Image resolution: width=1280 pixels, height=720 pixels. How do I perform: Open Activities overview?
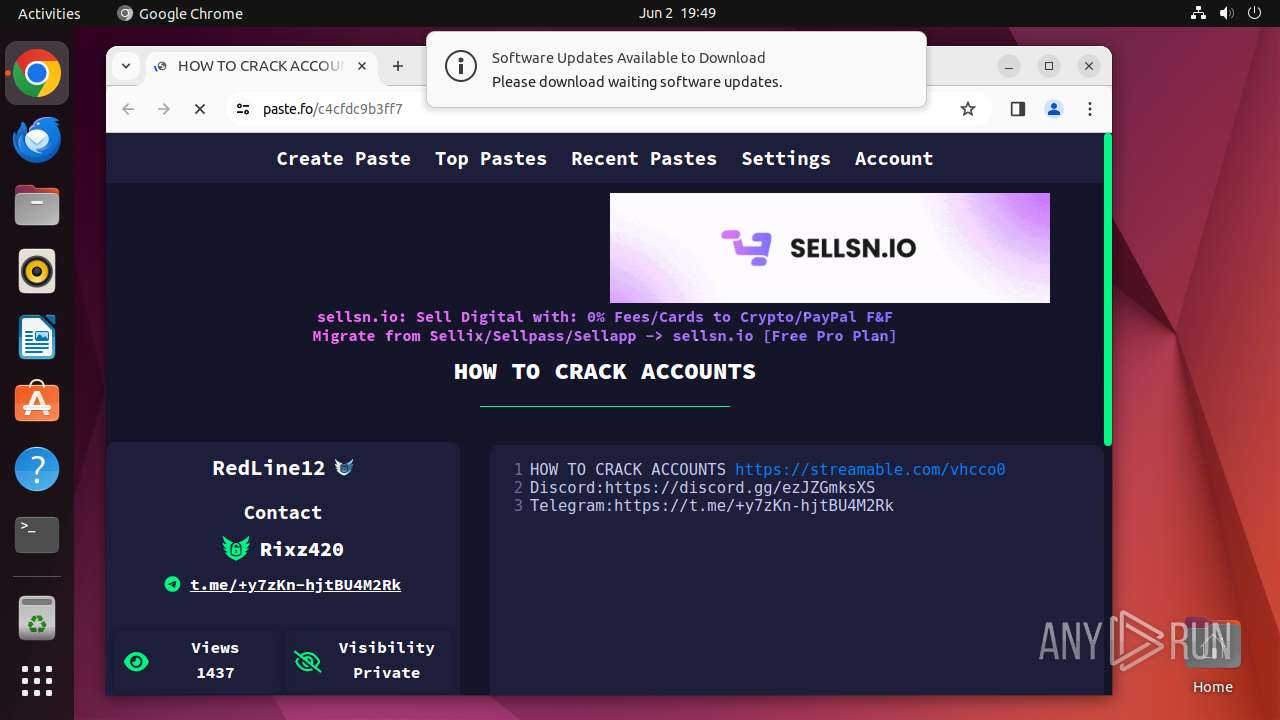coord(49,13)
